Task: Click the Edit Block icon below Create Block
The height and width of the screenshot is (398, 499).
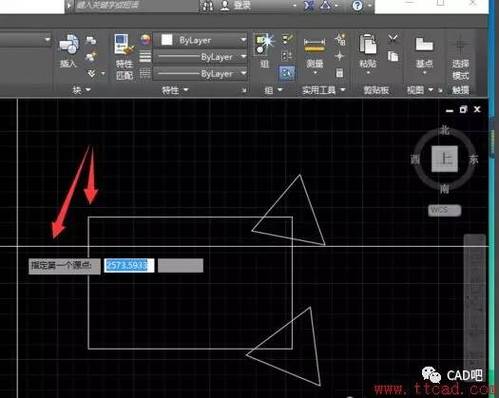Action: [x=91, y=57]
